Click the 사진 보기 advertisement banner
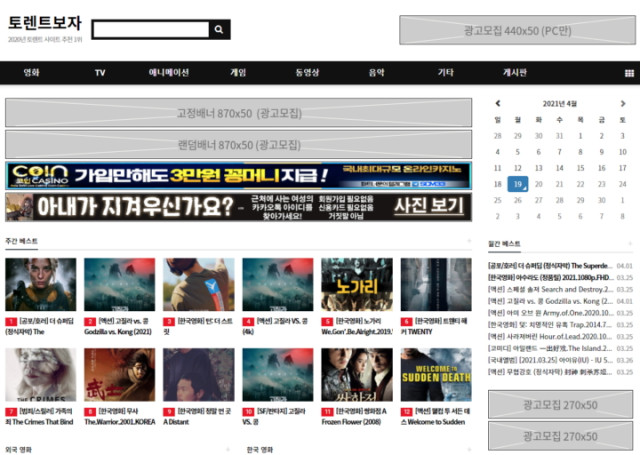The image size is (640, 455). 238,207
